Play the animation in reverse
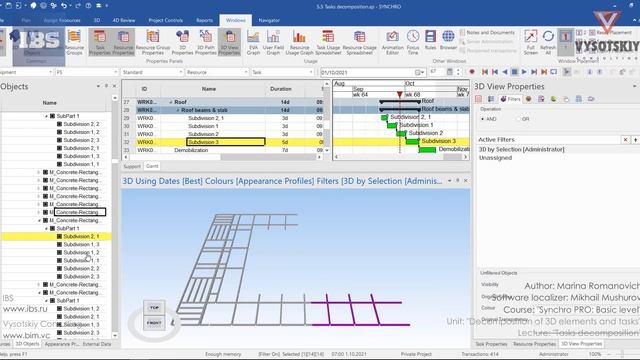640x360 pixels. click(x=504, y=72)
